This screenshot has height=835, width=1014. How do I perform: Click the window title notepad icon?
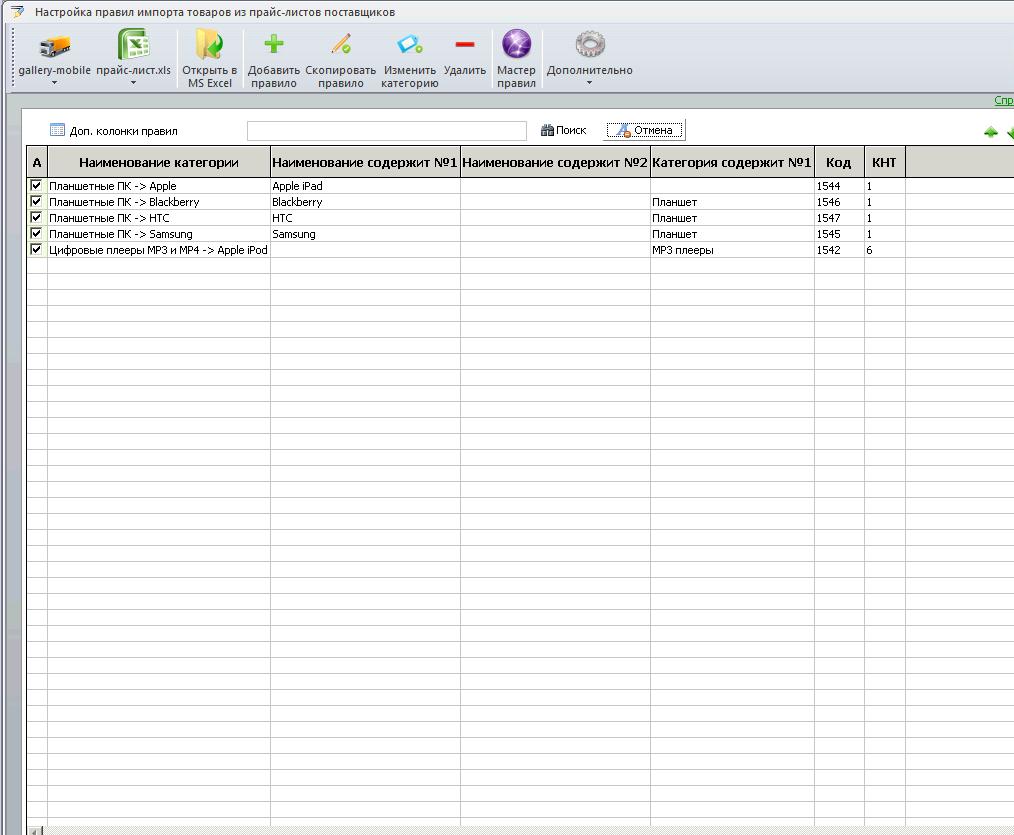17,12
